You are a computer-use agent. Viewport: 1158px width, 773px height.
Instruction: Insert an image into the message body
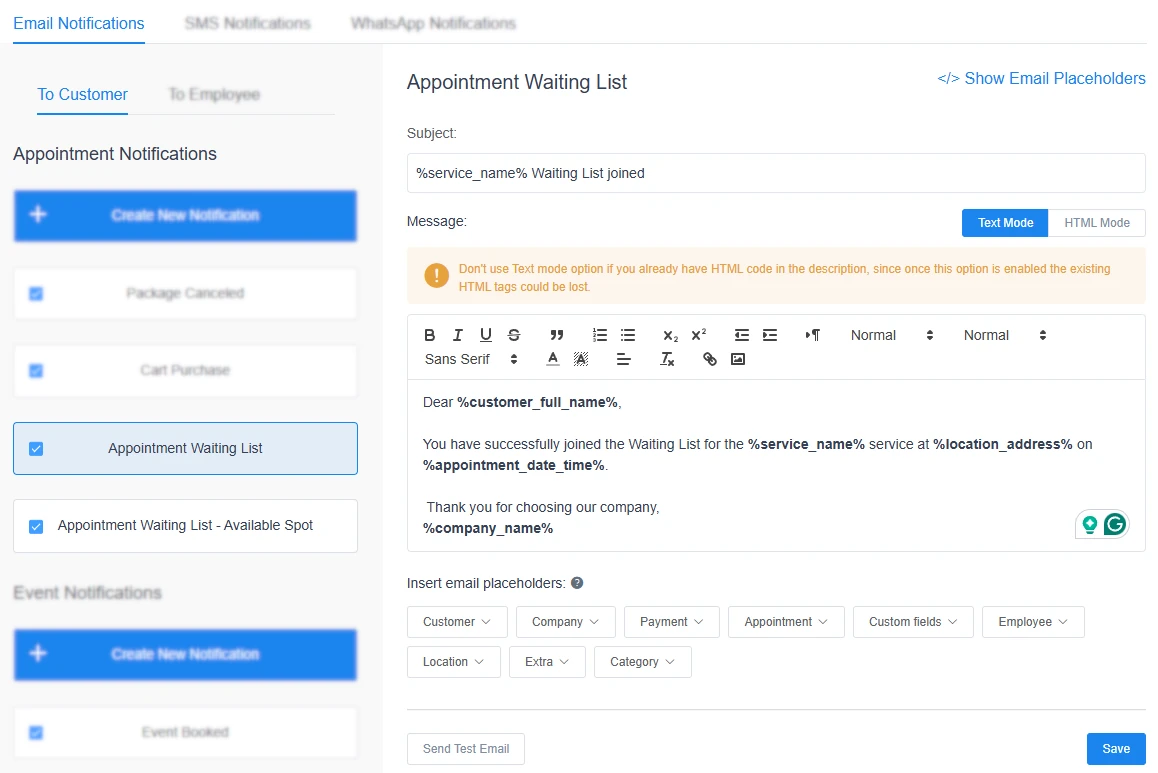point(738,358)
